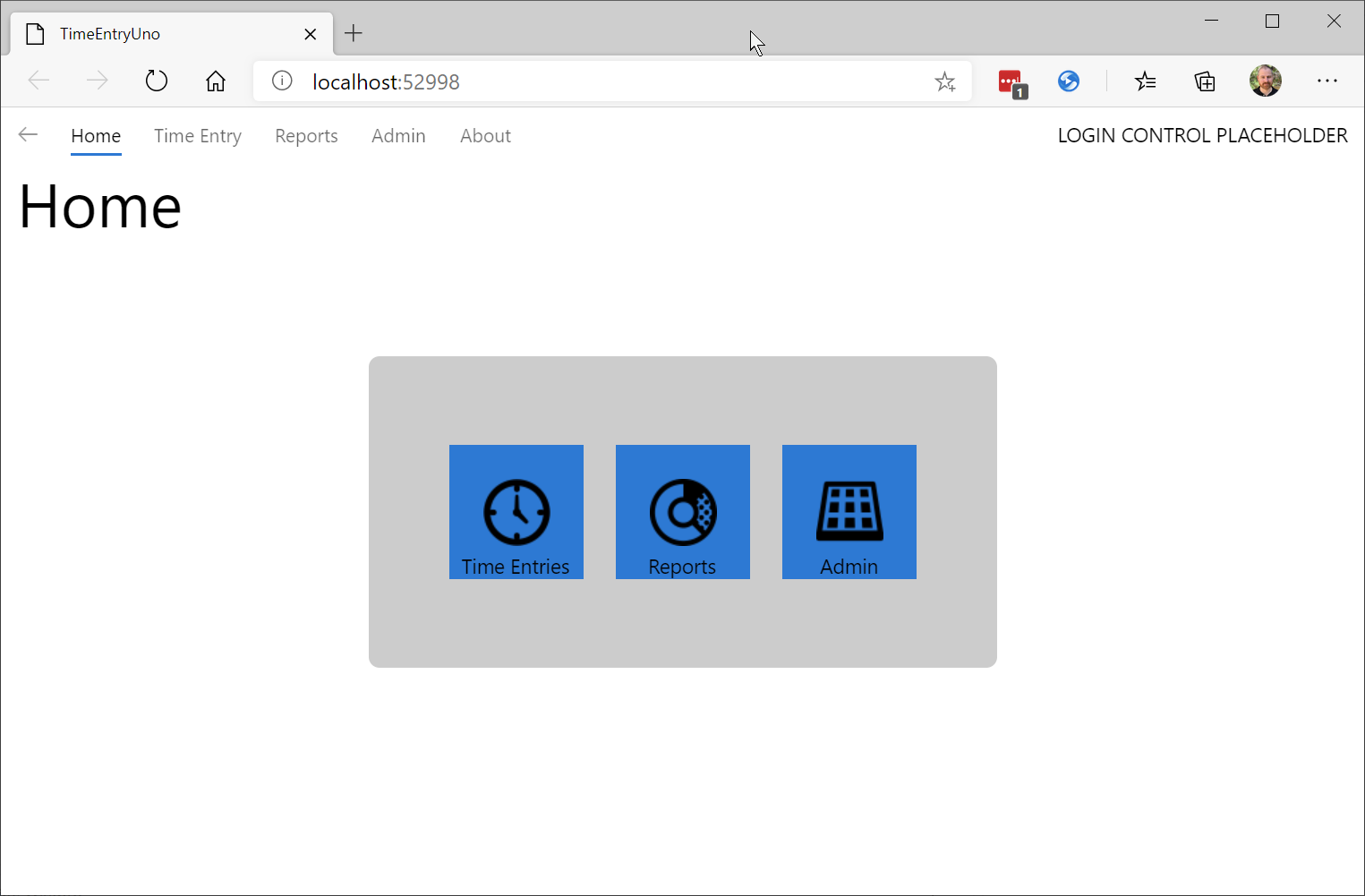Screen dimensions: 1365x896
Task: Open the Collections icon in the browser toolbar
Action: pyautogui.click(x=1205, y=81)
